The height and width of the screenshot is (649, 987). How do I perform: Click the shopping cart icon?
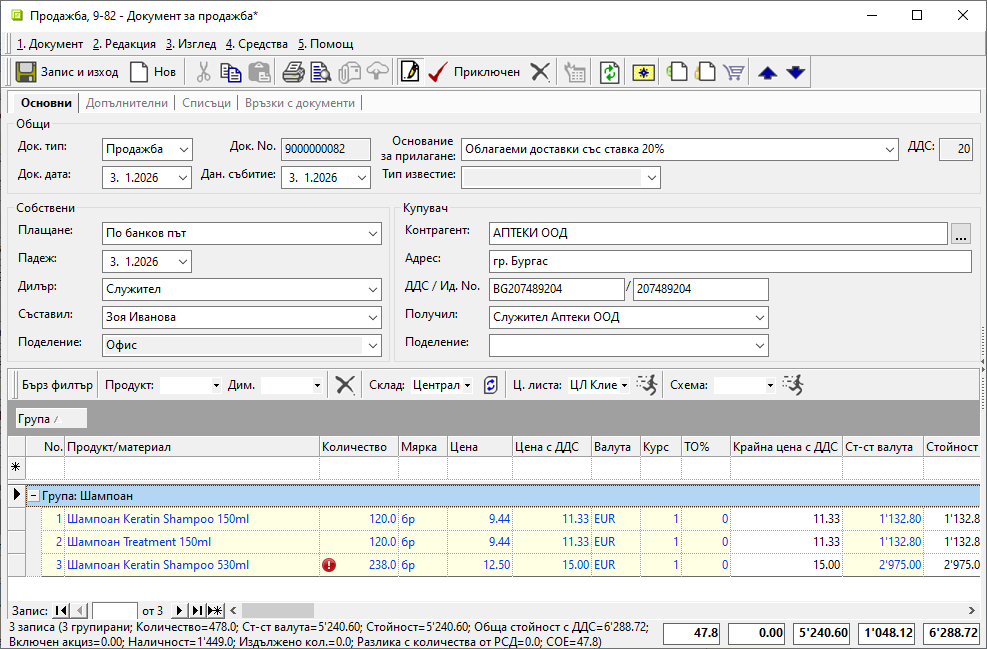(735, 72)
